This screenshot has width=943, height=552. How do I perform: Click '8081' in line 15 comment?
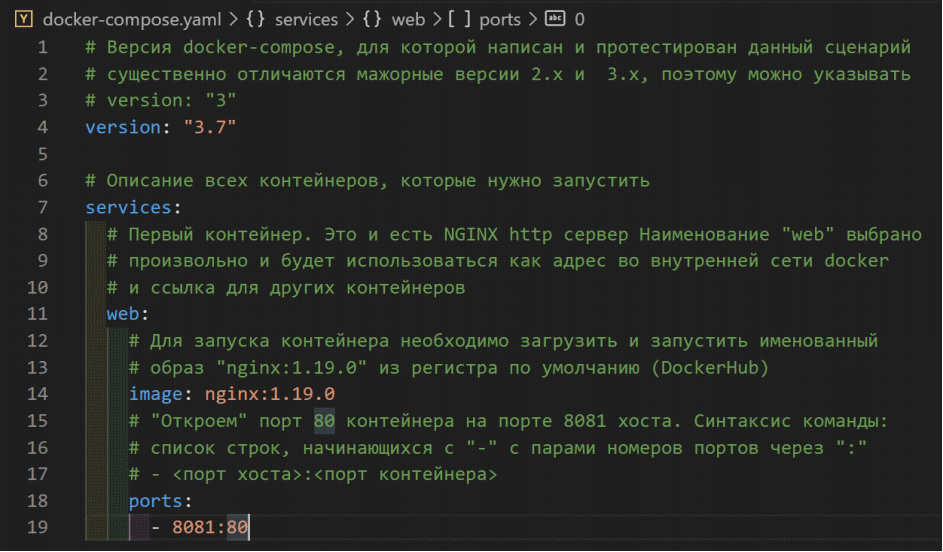click(585, 421)
